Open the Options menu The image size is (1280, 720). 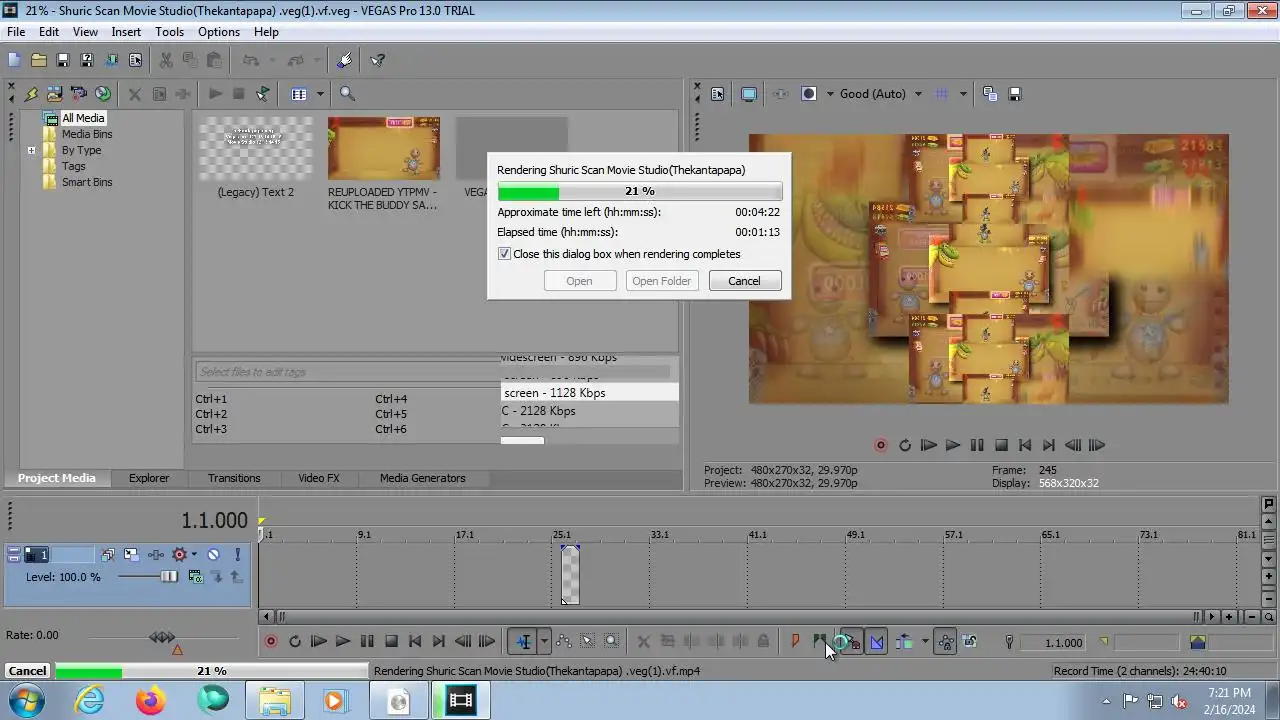[218, 32]
